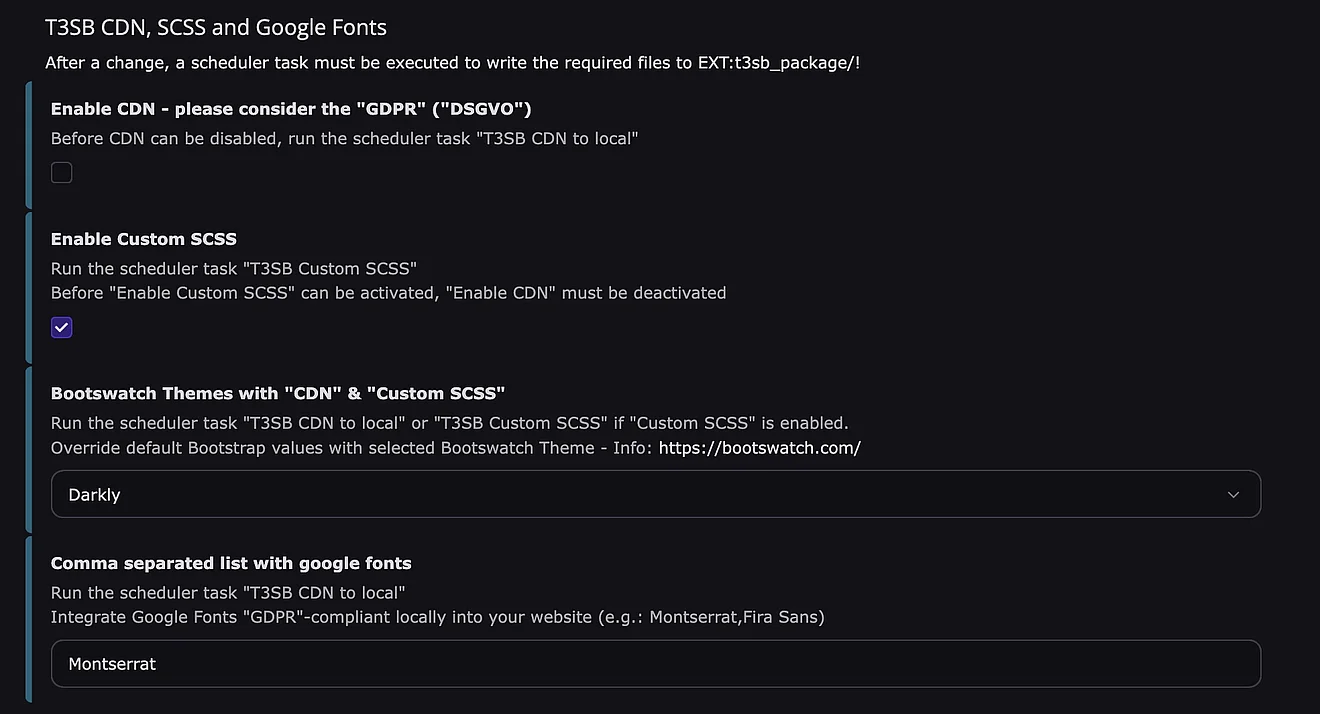The height and width of the screenshot is (714, 1320).
Task: Open the bootswatch.com link
Action: pyautogui.click(x=759, y=448)
